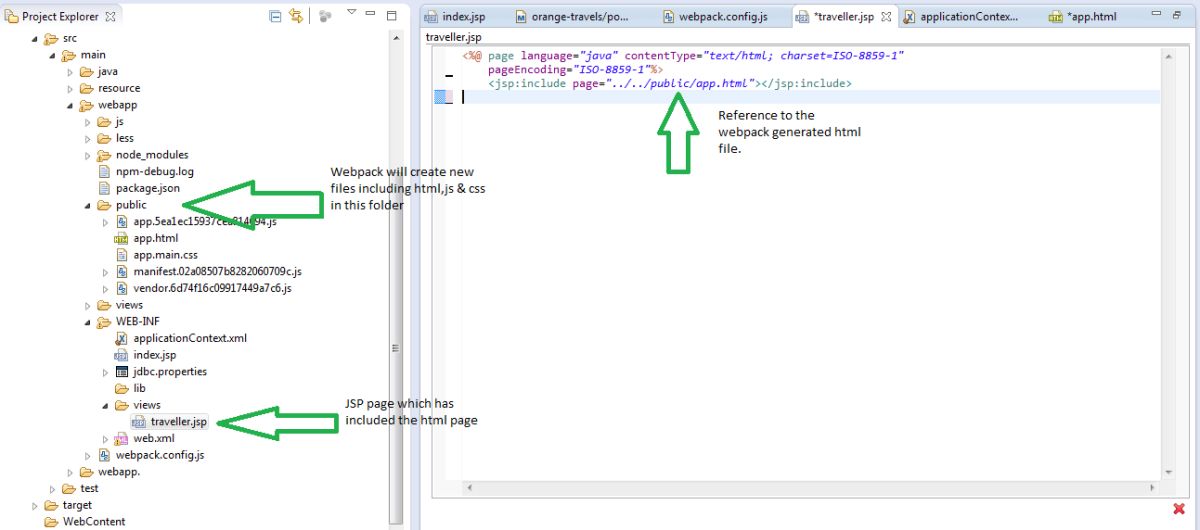Select the package.json file
Image resolution: width=1200 pixels, height=530 pixels.
click(x=140, y=188)
